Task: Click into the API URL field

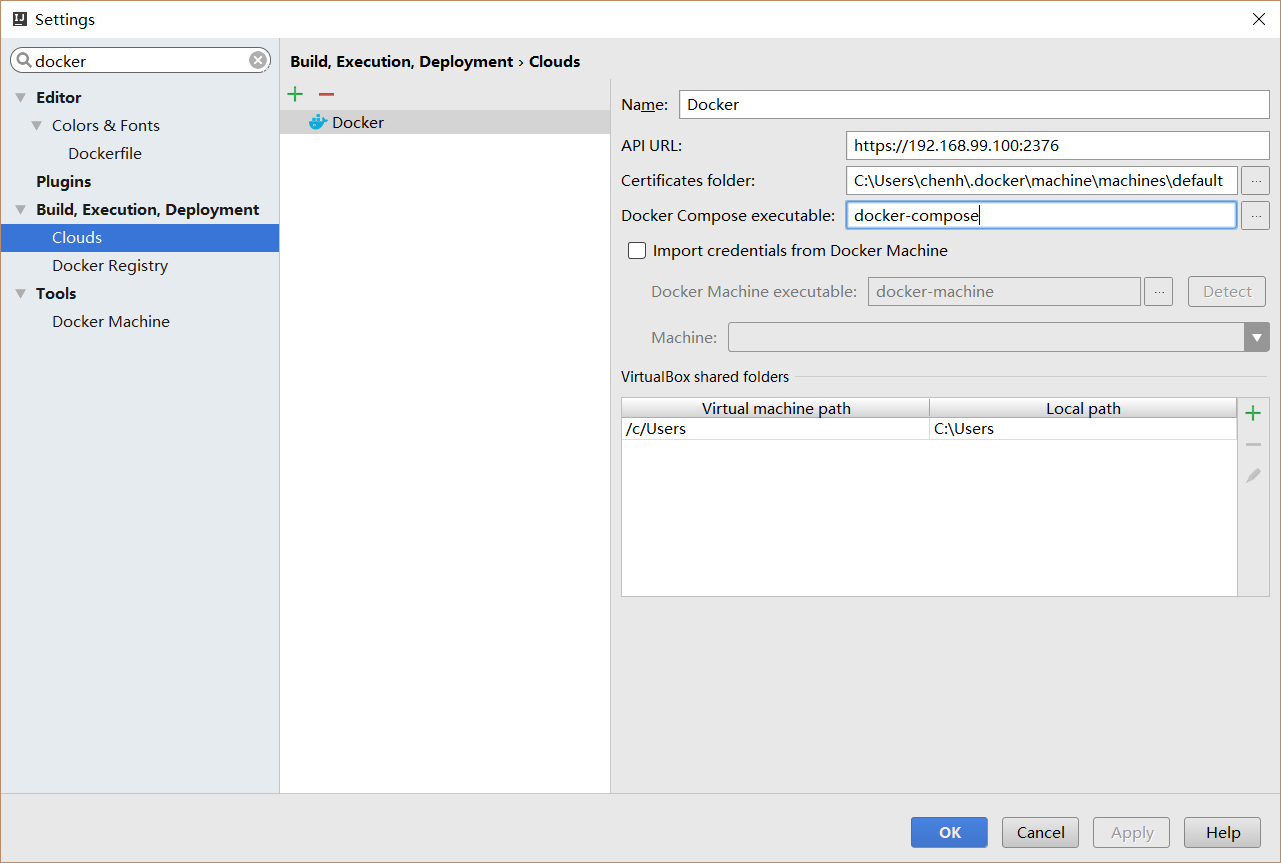Action: (x=1056, y=146)
